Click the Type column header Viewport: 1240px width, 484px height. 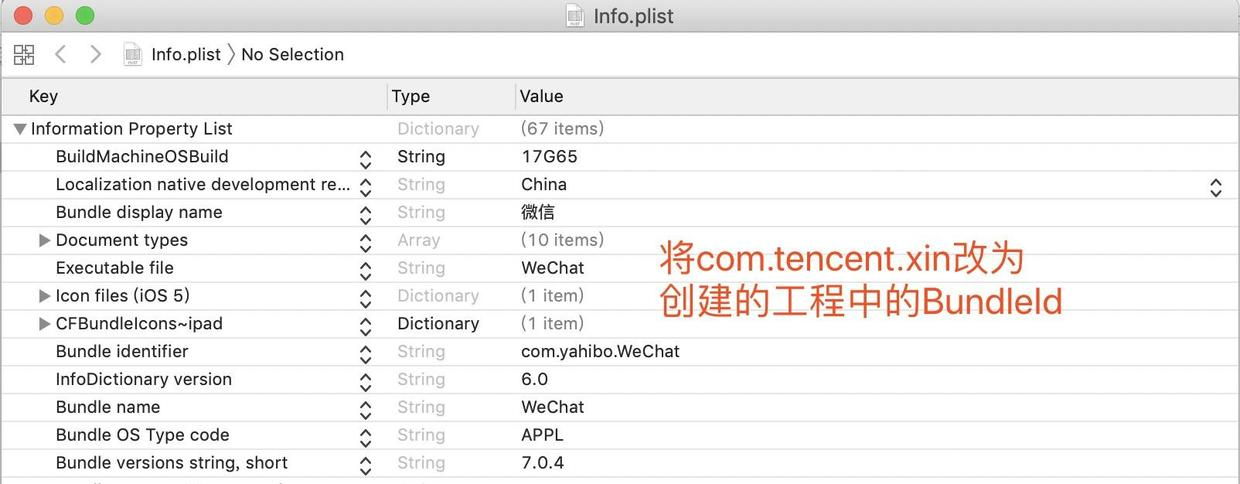point(410,96)
